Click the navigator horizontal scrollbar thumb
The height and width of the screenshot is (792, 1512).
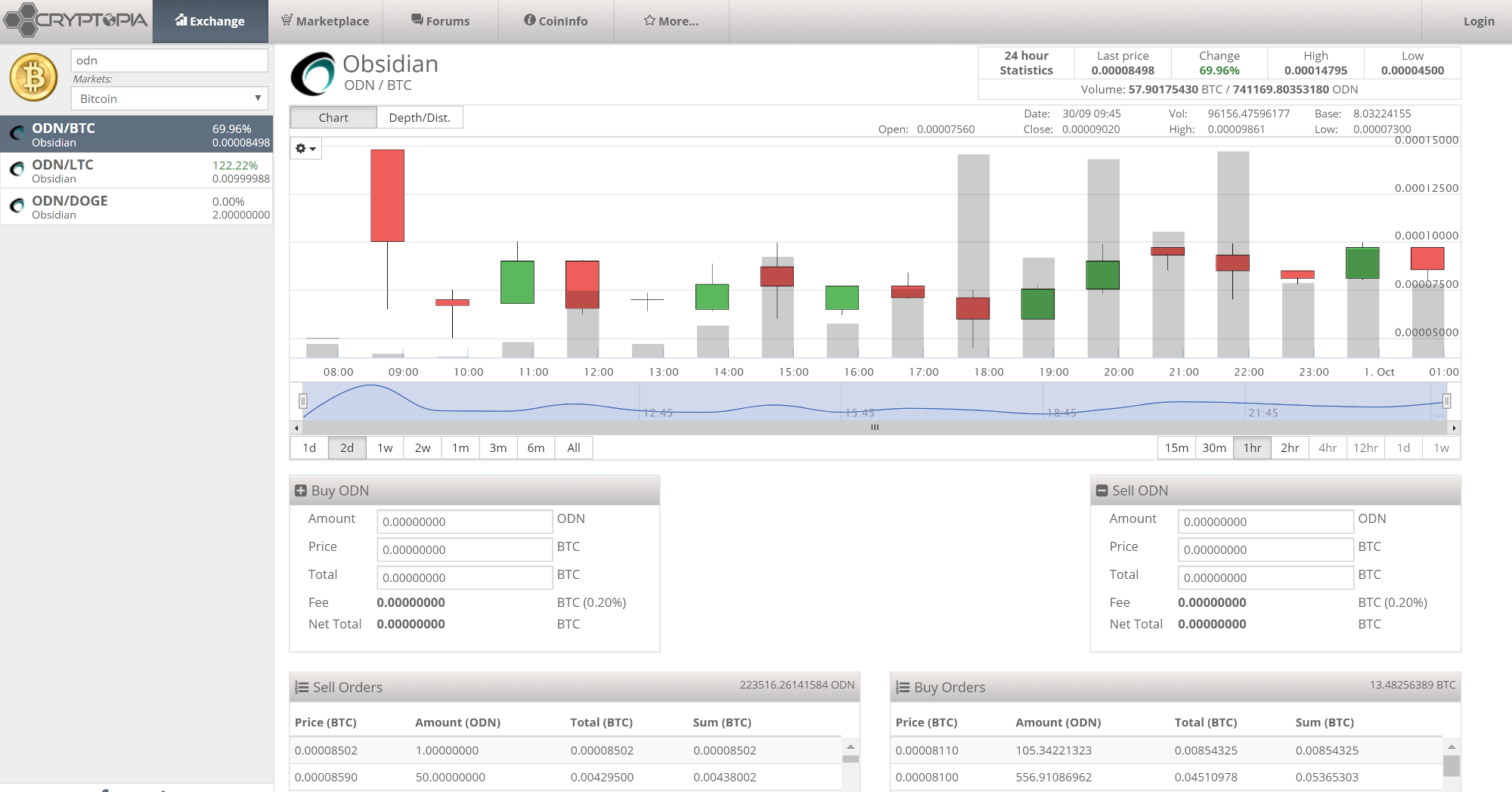pos(875,428)
